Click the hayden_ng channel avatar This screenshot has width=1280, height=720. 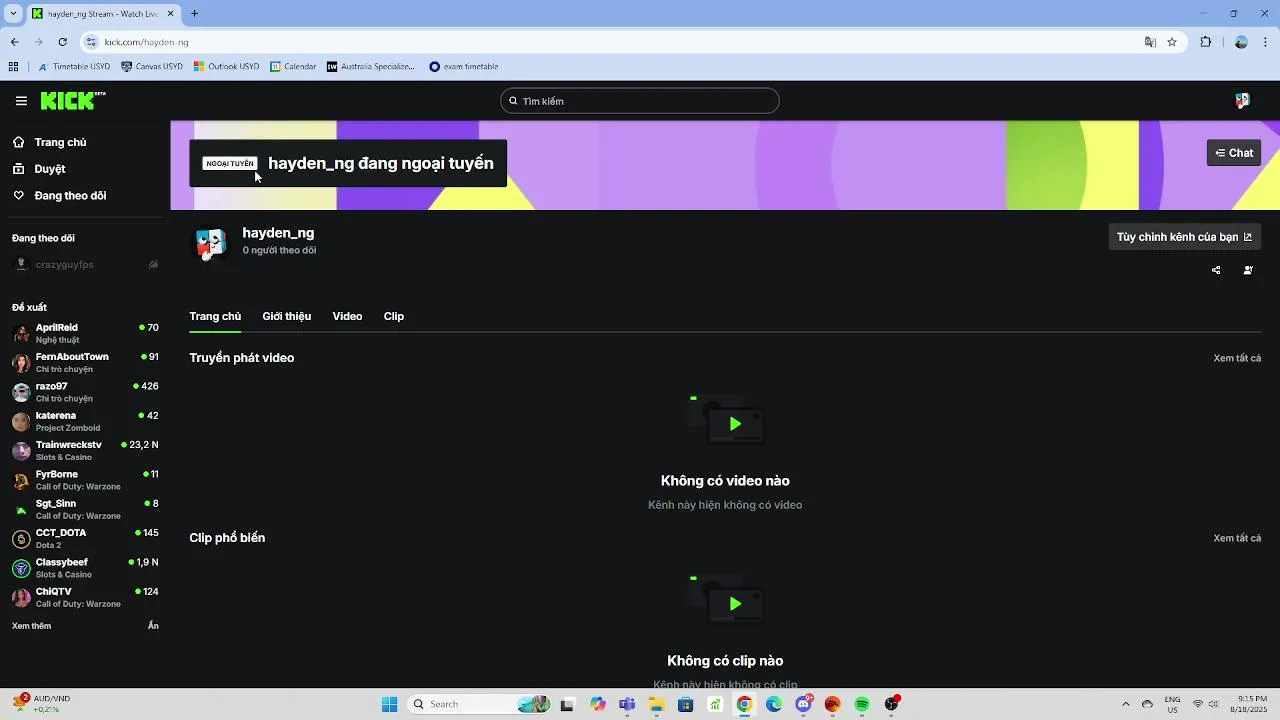[210, 244]
